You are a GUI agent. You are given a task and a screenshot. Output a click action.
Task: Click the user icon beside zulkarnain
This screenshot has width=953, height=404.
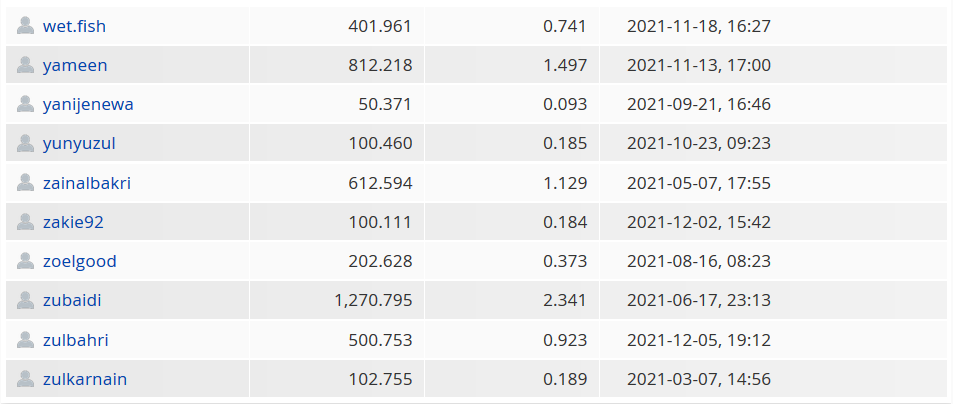click(26, 378)
